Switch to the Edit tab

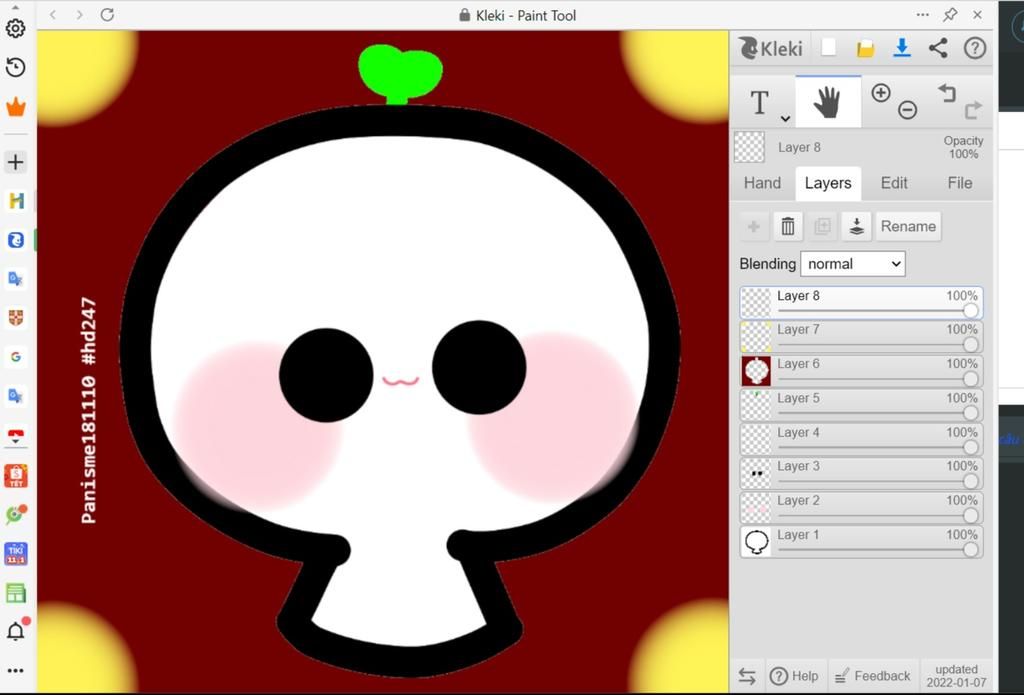[894, 183]
